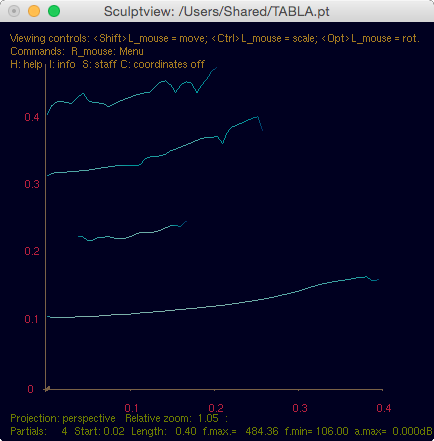This screenshot has width=434, height=441.
Task: Click the 'H: help' command text
Action: click(x=26, y=64)
